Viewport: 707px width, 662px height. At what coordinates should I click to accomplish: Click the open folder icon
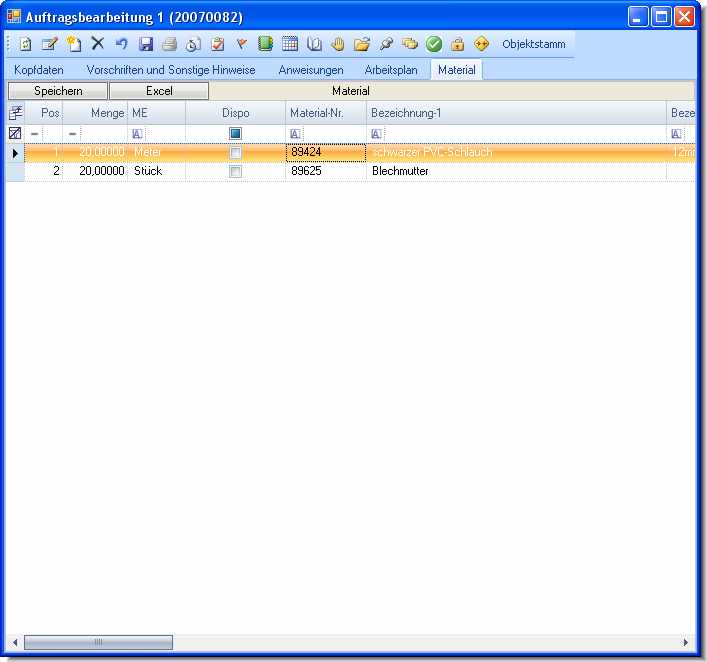(362, 44)
